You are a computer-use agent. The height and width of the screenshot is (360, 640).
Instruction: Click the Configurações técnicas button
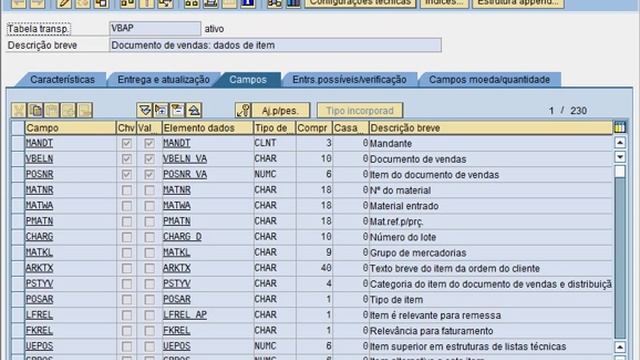360,3
